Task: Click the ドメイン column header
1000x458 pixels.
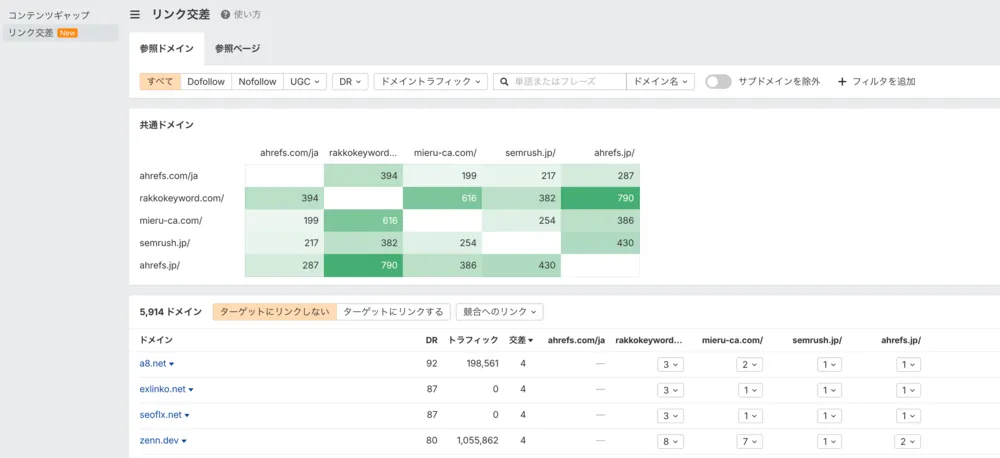Action: (156, 341)
